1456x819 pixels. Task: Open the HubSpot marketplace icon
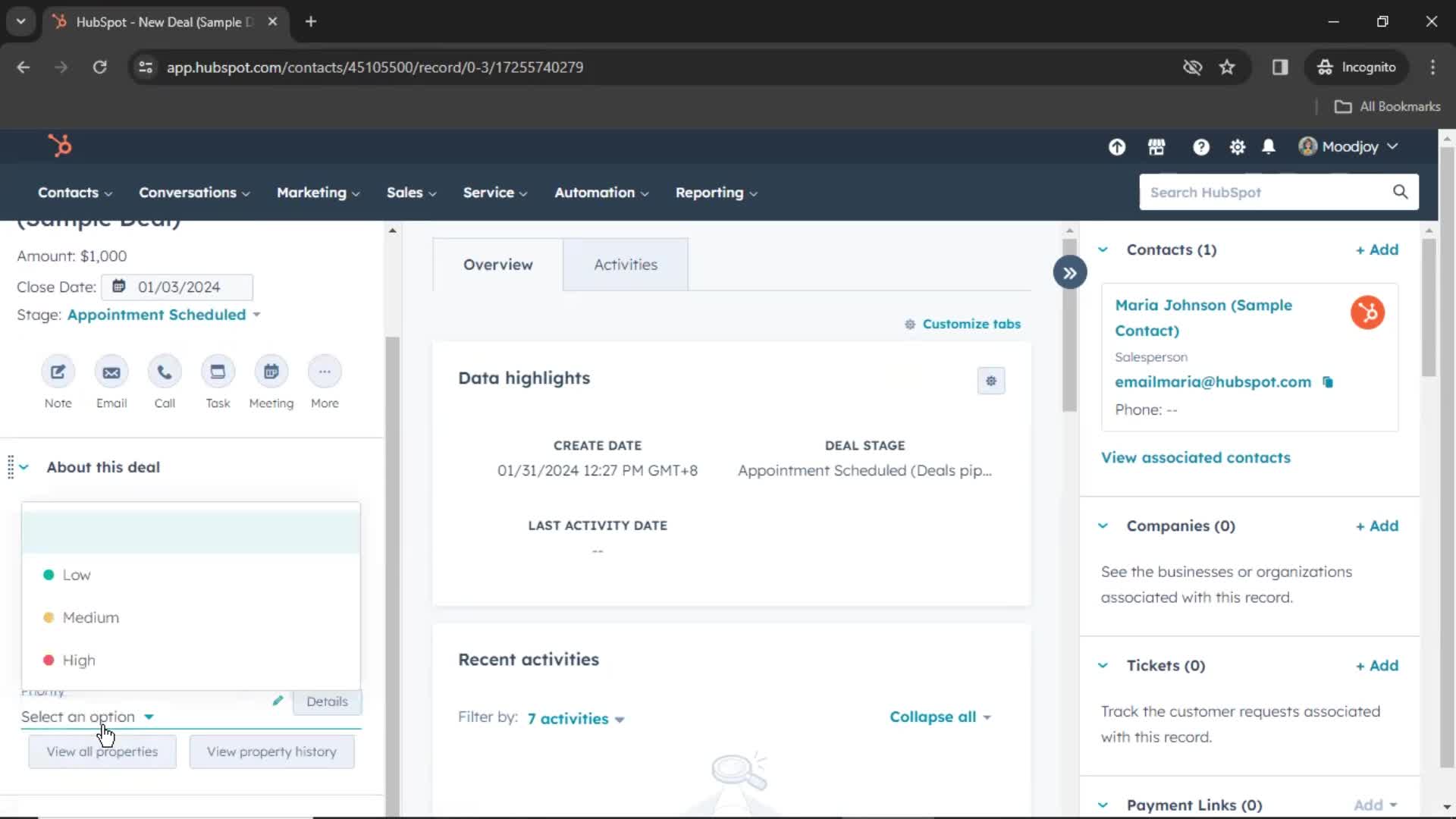pyautogui.click(x=1156, y=147)
